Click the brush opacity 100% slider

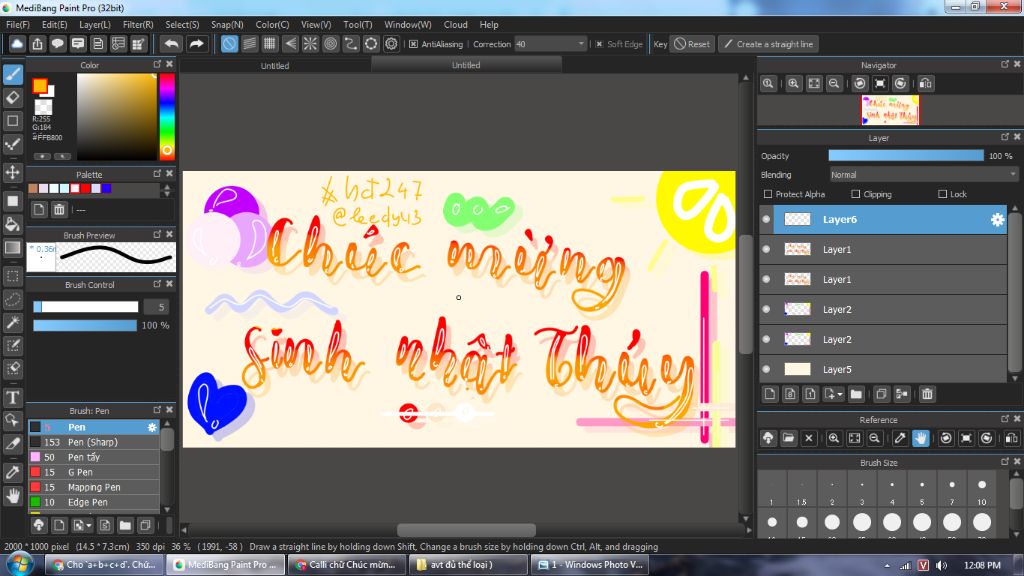point(85,325)
